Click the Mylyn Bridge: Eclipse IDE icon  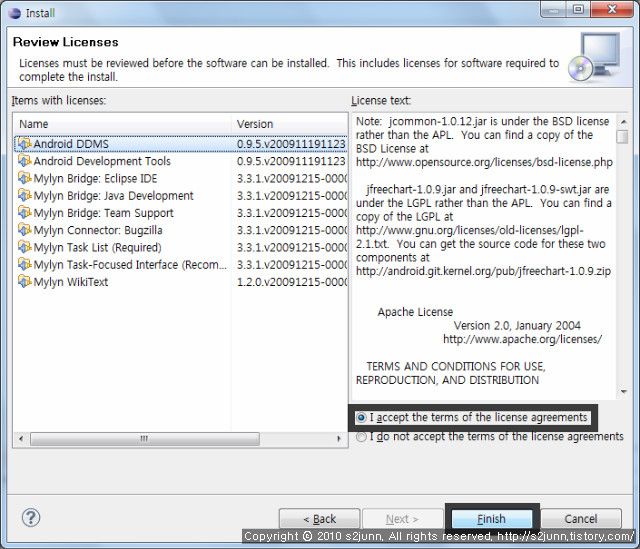click(x=24, y=178)
